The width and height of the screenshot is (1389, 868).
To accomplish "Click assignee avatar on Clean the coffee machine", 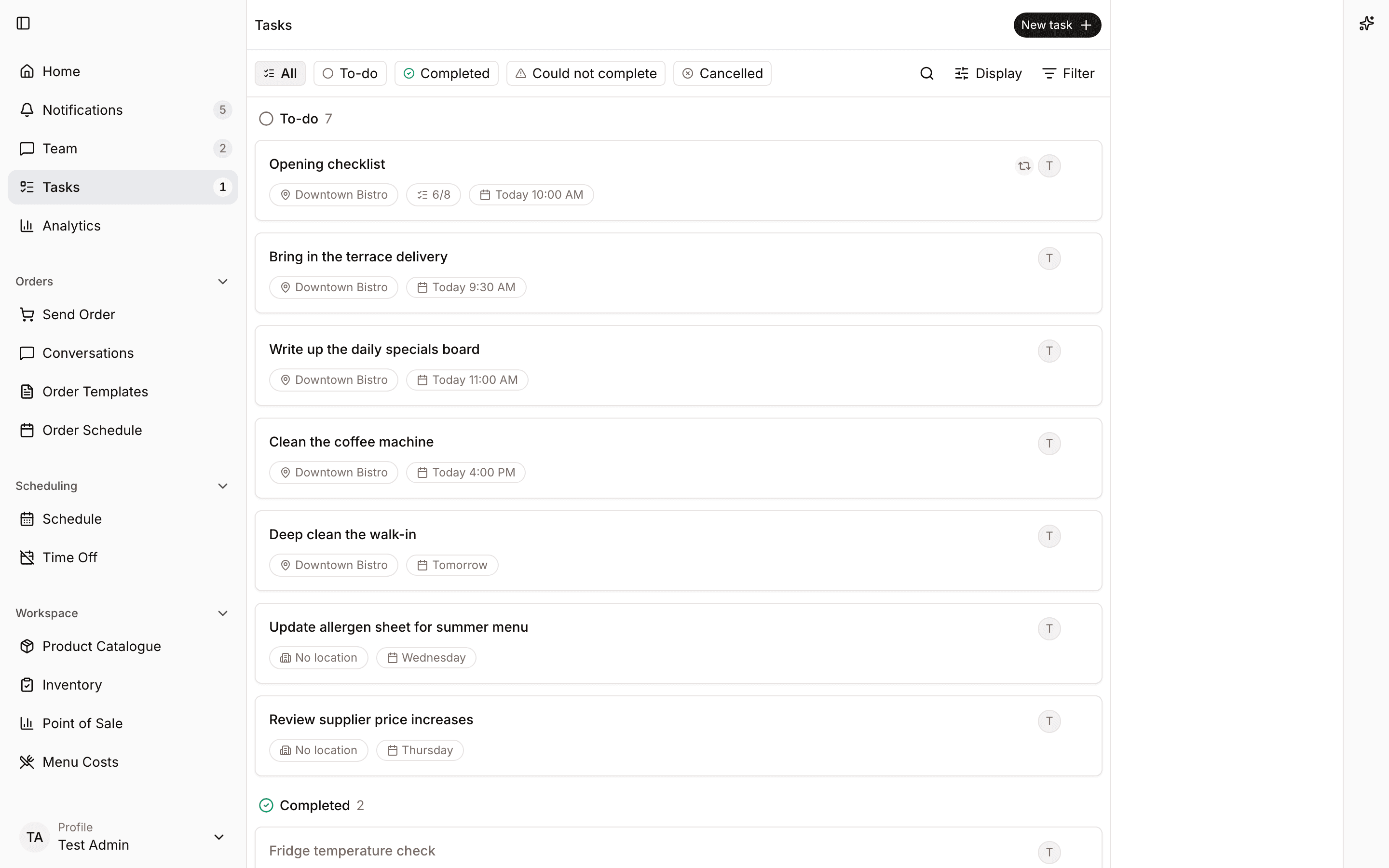I will [x=1049, y=443].
